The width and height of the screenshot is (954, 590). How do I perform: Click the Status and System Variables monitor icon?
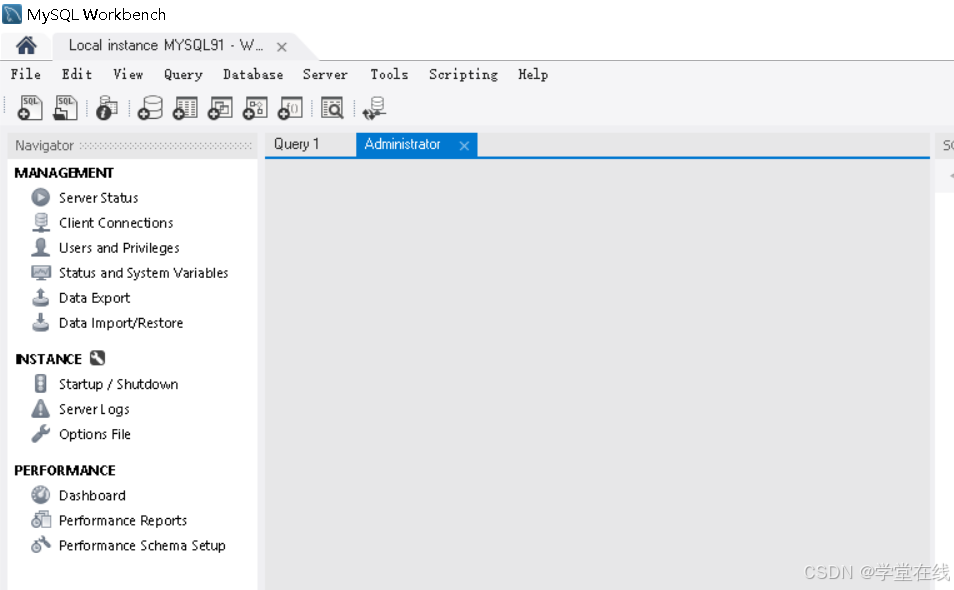tap(41, 272)
